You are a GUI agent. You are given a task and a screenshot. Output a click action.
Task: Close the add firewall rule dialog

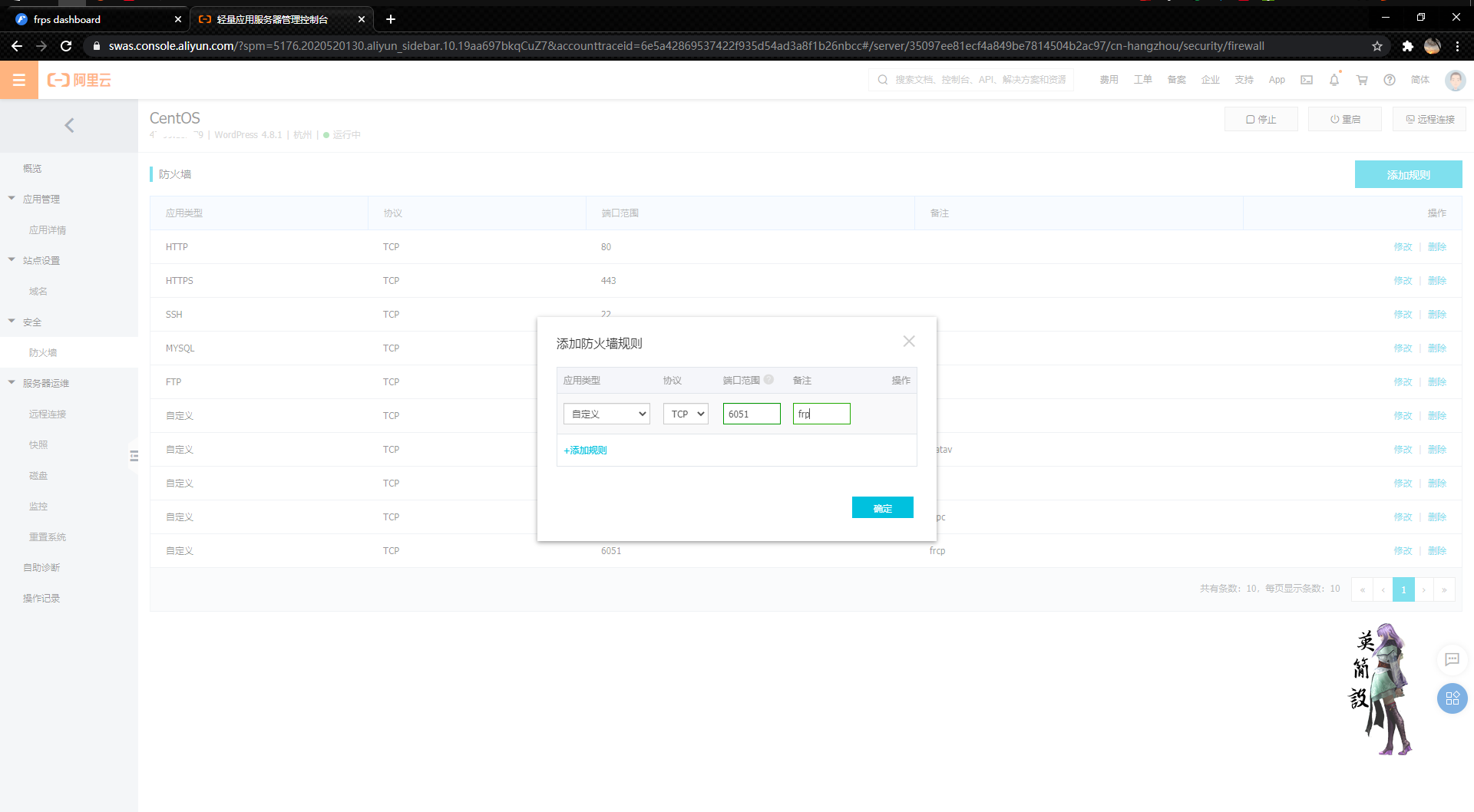909,342
